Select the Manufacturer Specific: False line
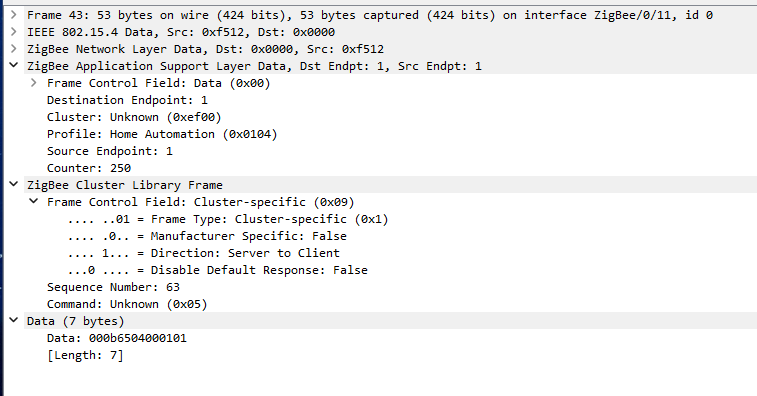Viewport: 757px width, 396px height. [207, 236]
